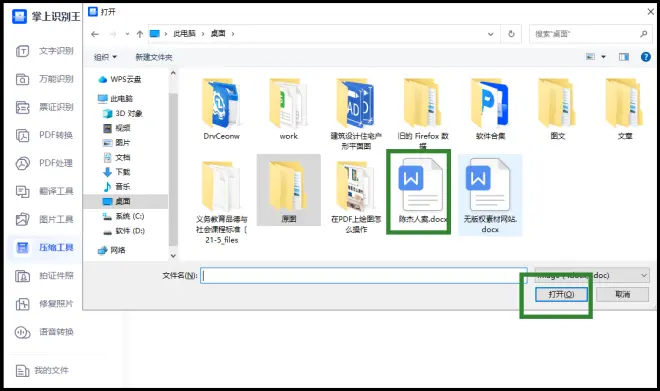
Task: Select the 建筑设计住宅户形平面图 folder
Action: pos(356,114)
